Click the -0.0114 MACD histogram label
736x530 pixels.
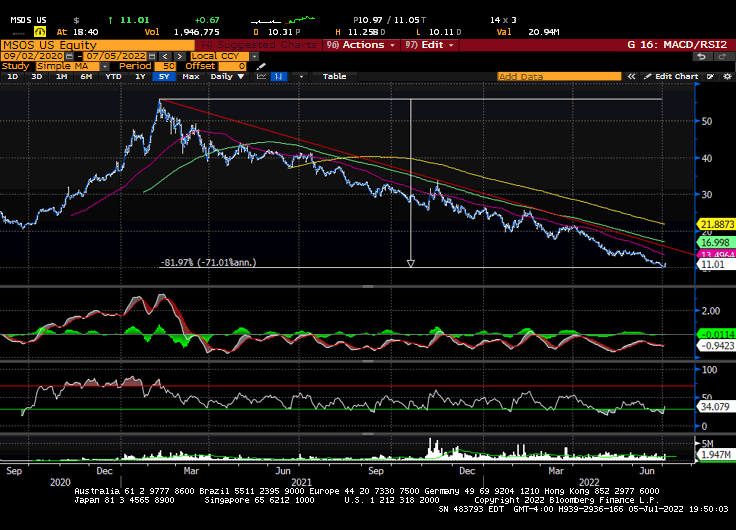[x=717, y=334]
